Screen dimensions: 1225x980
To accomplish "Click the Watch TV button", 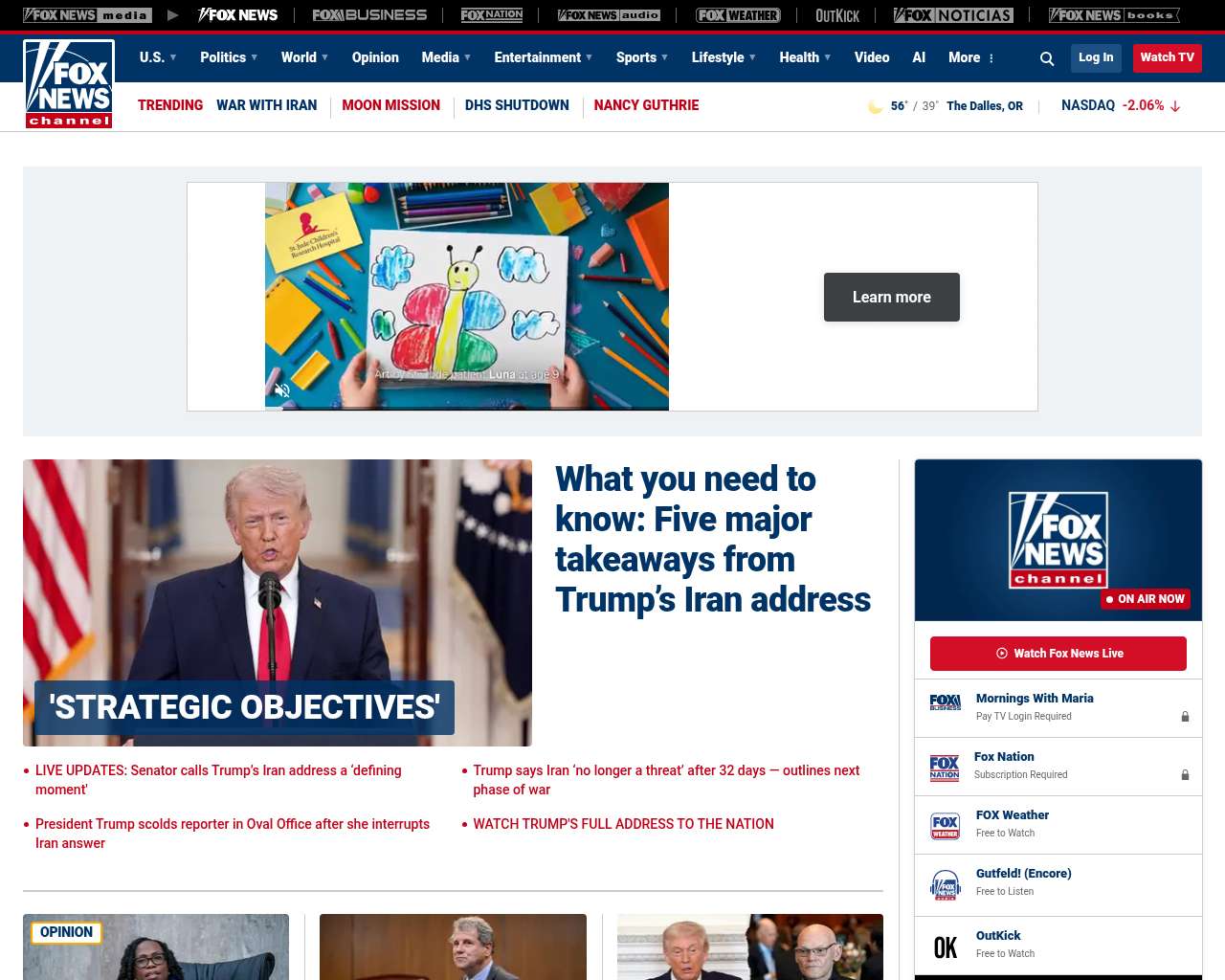I will tap(1168, 57).
